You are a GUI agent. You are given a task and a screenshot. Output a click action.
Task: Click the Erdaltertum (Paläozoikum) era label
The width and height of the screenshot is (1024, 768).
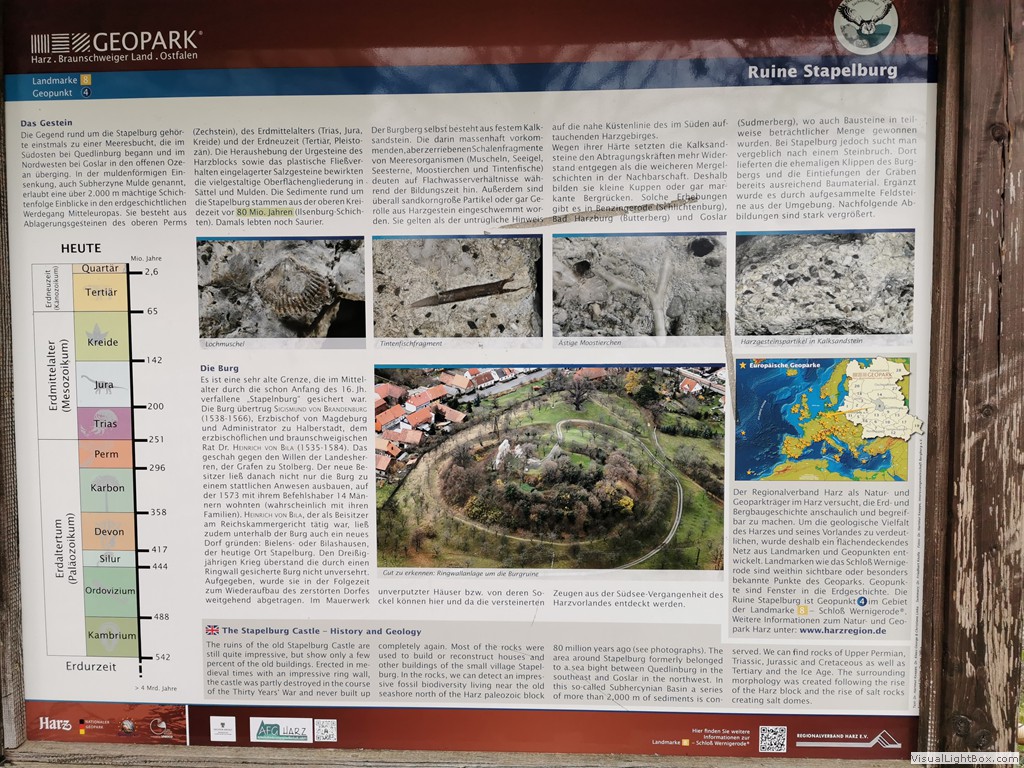65,548
